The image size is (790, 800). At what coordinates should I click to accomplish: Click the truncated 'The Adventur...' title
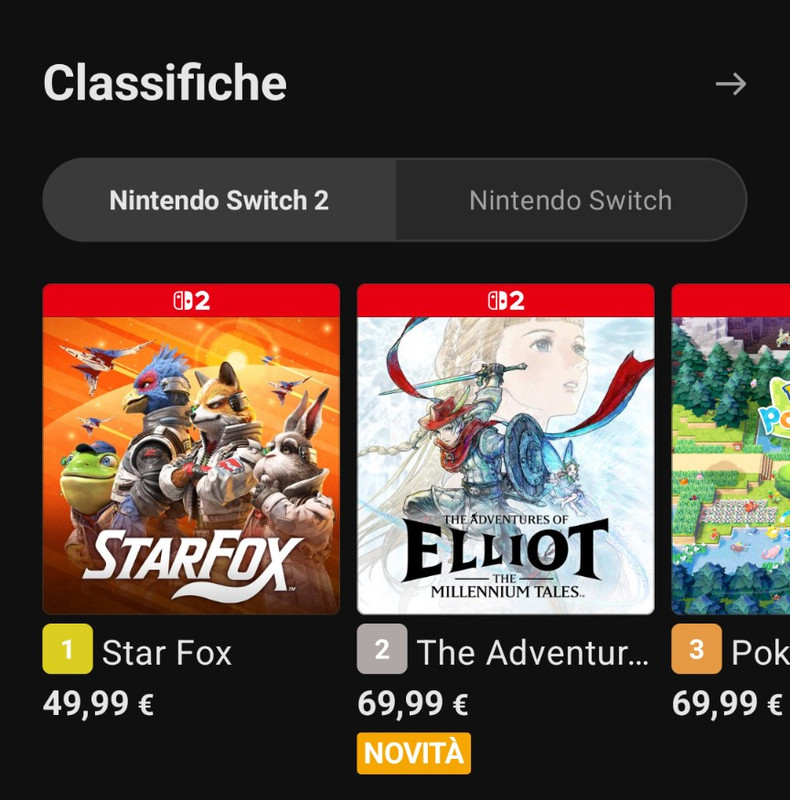(533, 653)
